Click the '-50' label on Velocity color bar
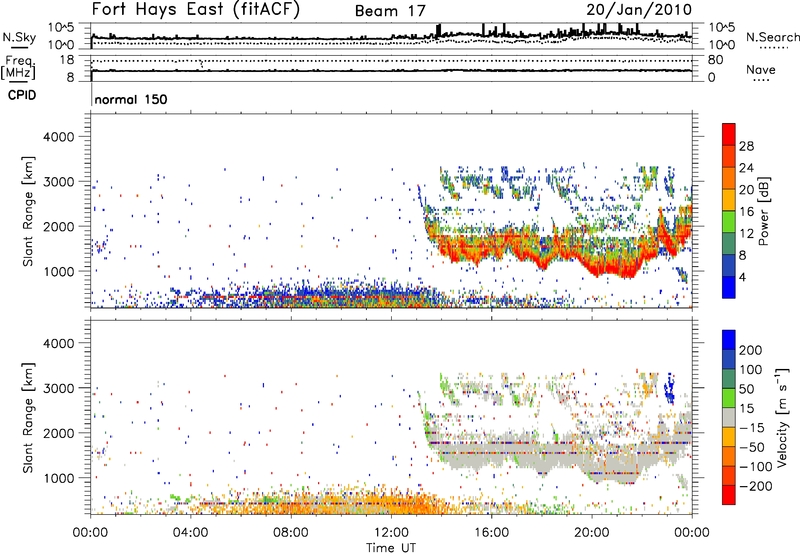This screenshot has height=554, width=800. point(751,447)
